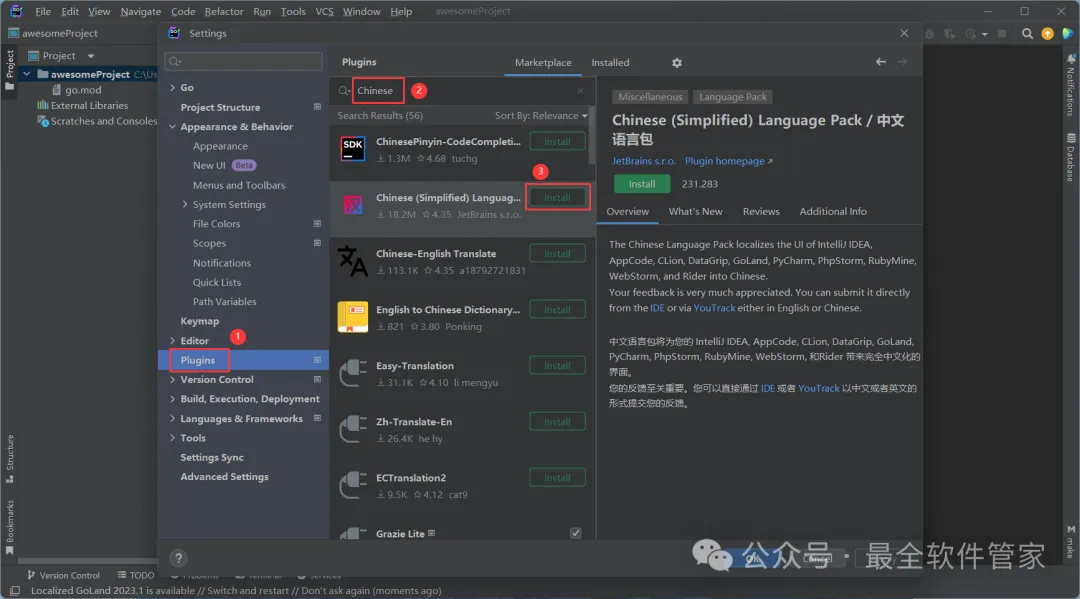
Task: Click the JetBrains s.r.o. vendor link
Action: pos(643,161)
